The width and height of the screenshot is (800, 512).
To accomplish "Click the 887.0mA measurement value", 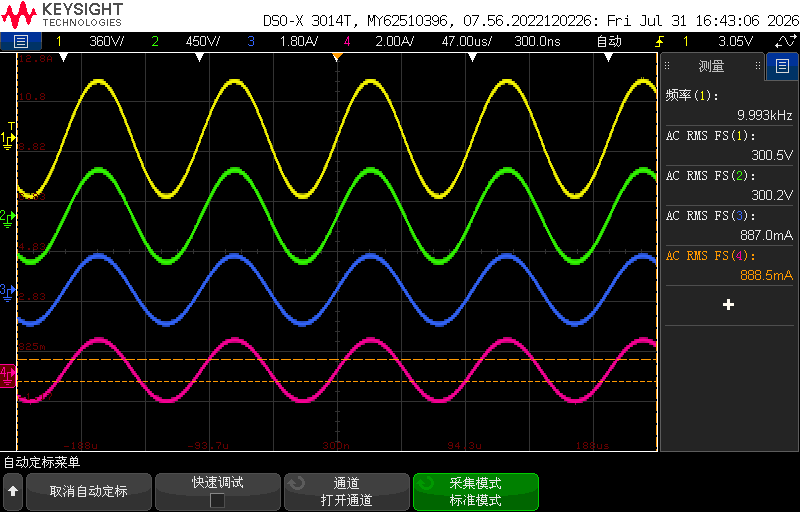I will pyautogui.click(x=766, y=235).
